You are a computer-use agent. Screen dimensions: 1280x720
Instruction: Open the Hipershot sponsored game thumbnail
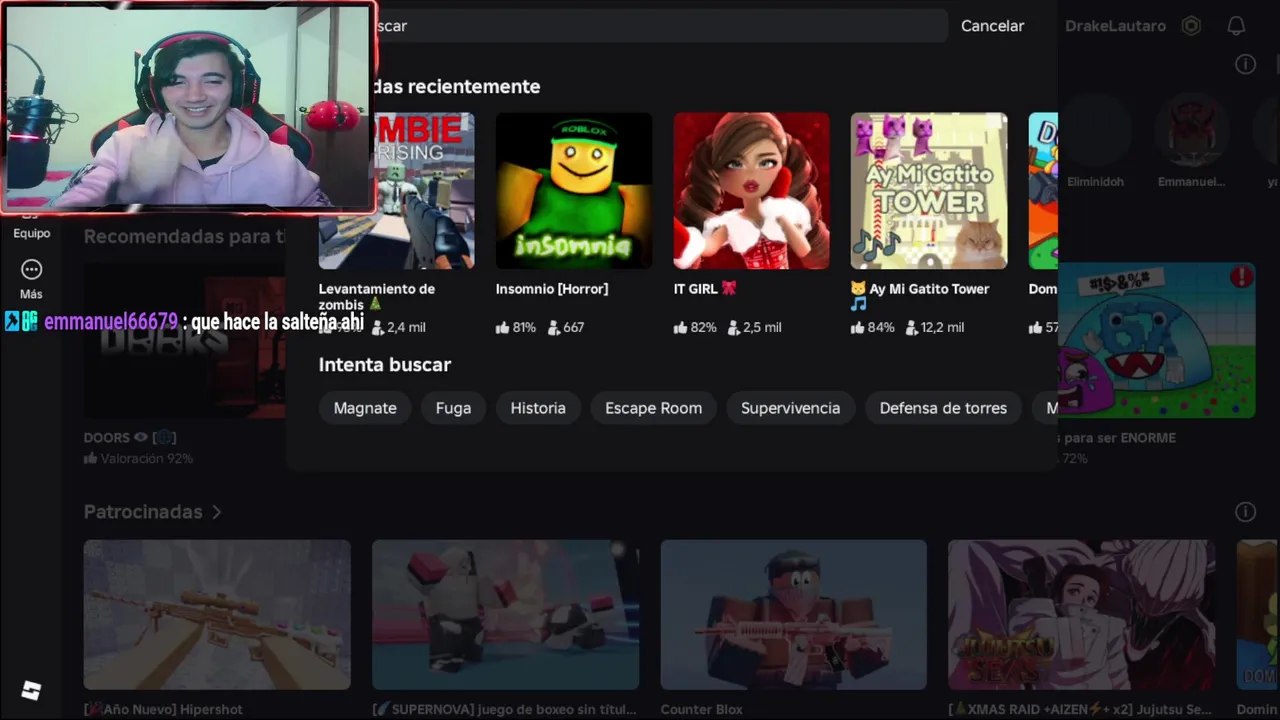pos(217,615)
